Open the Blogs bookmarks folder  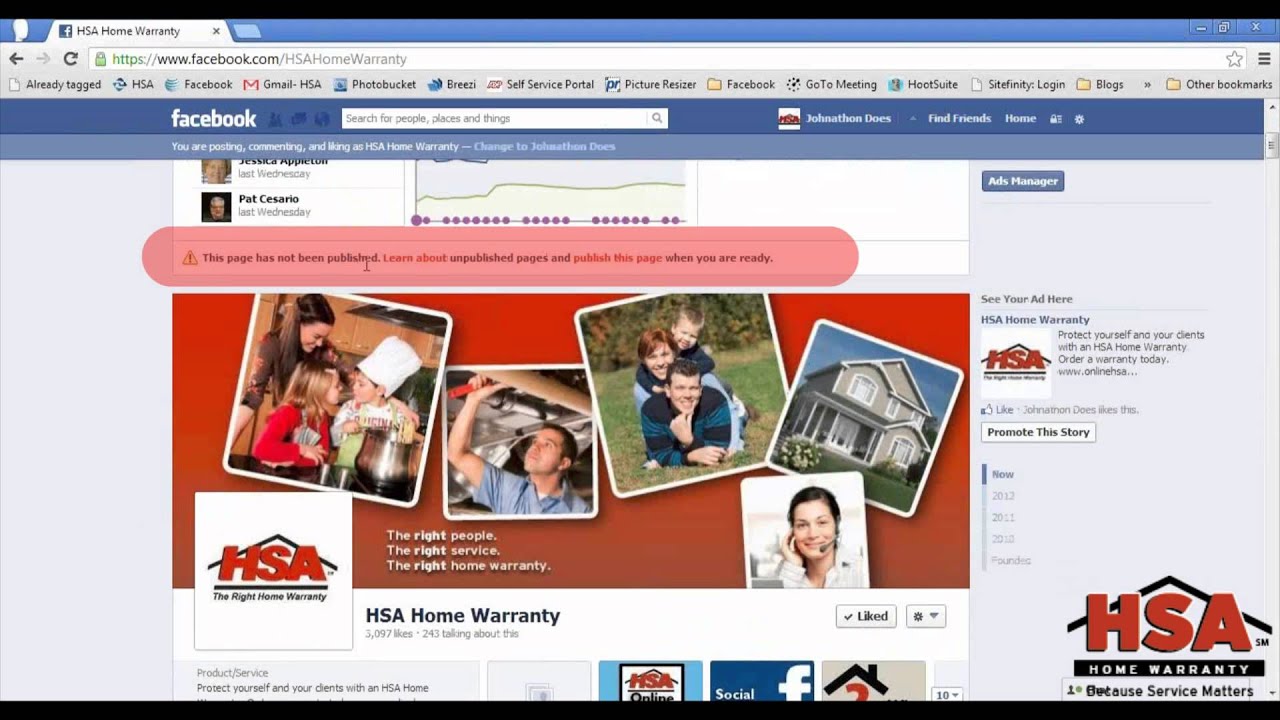coord(1100,85)
